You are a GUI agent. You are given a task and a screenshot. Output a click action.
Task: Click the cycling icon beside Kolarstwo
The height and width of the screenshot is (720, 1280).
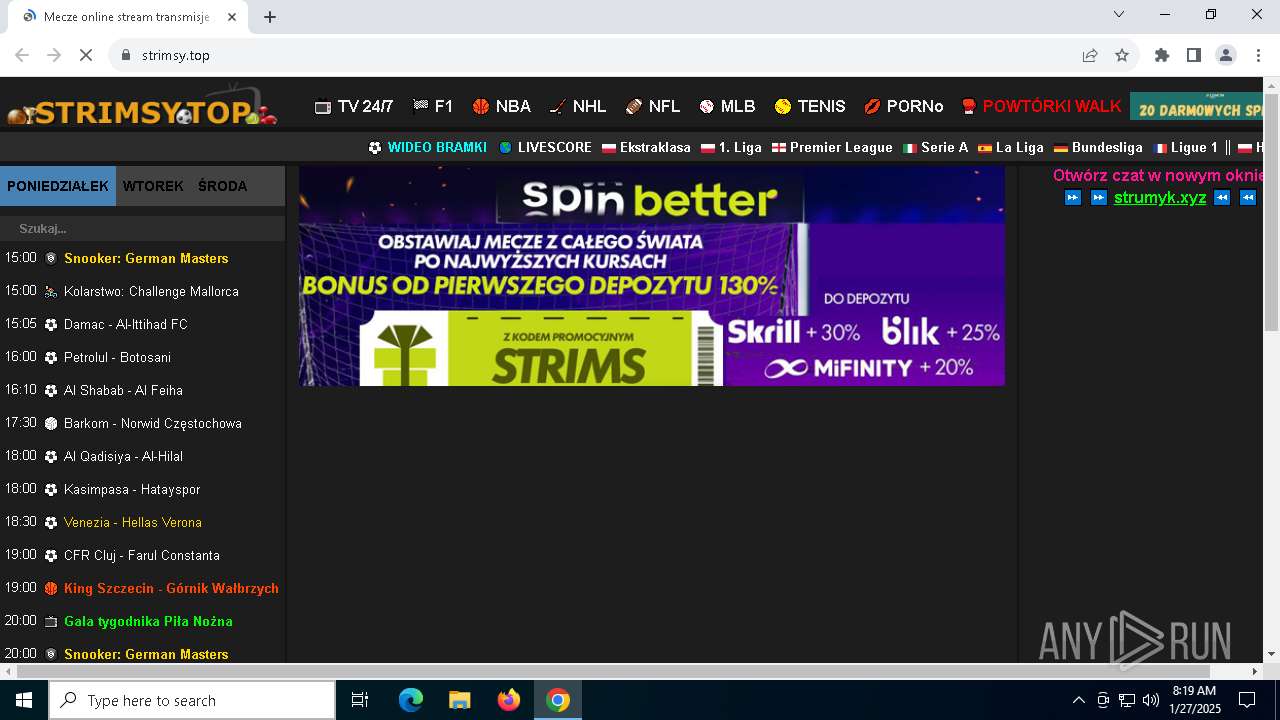click(x=51, y=292)
